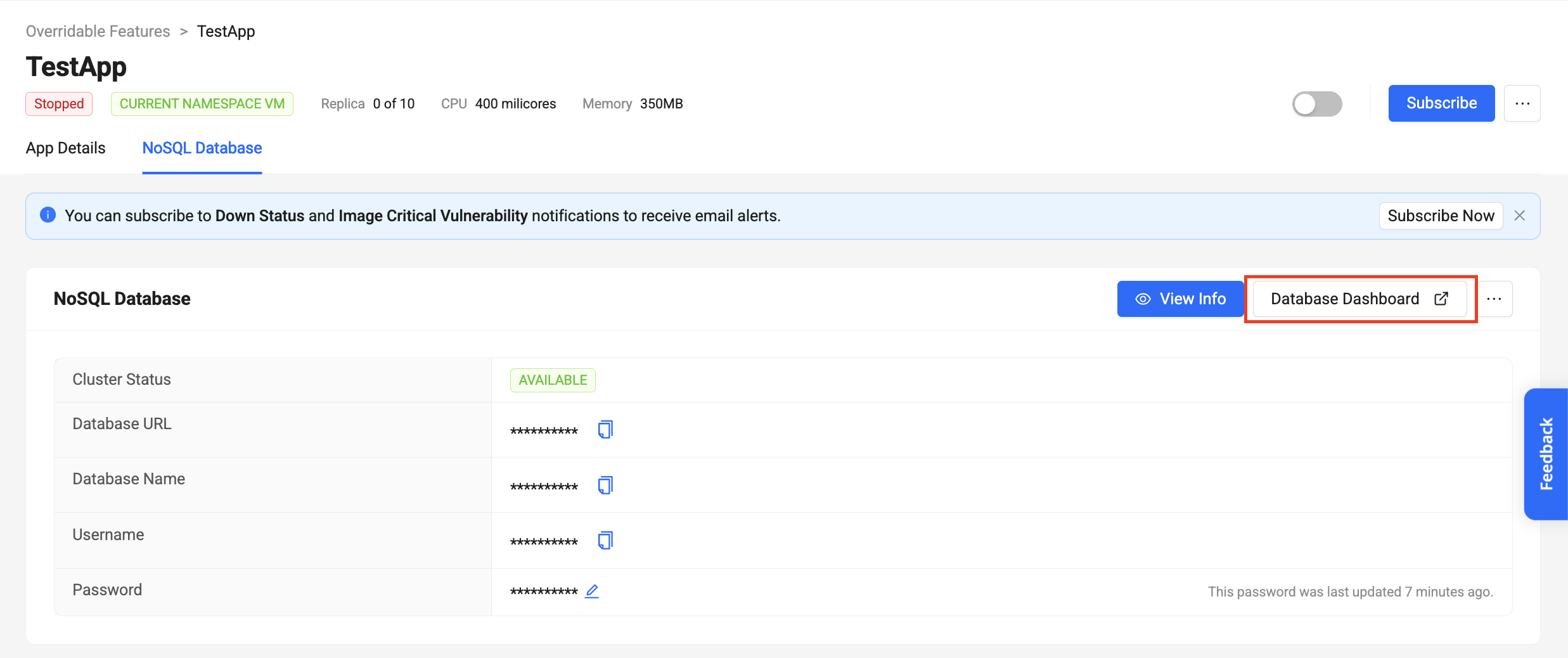1568x658 pixels.
Task: Dismiss the notification banner with the X
Action: (1519, 215)
